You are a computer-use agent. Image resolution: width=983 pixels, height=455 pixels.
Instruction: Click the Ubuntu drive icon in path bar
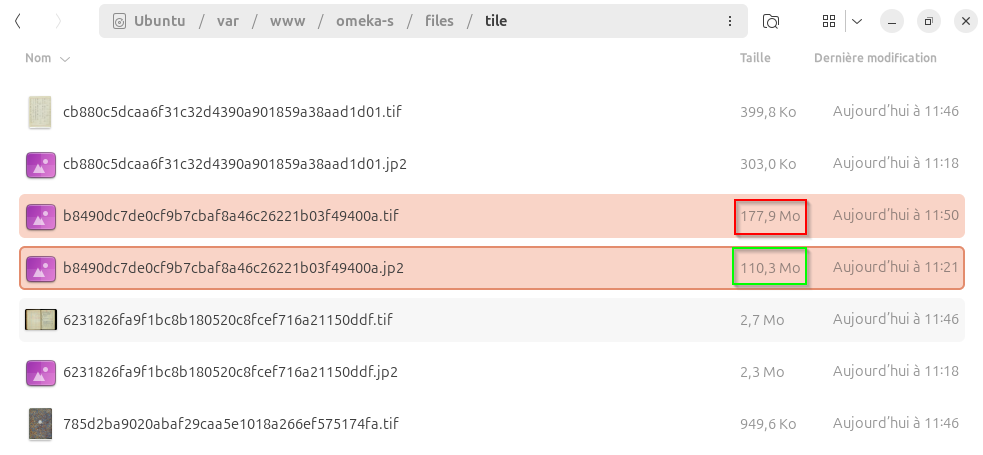click(x=120, y=21)
